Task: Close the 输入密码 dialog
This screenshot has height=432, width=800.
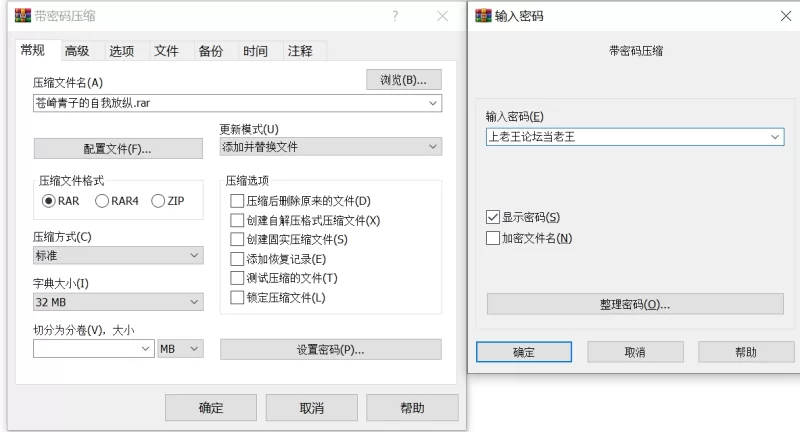Action: [x=785, y=17]
